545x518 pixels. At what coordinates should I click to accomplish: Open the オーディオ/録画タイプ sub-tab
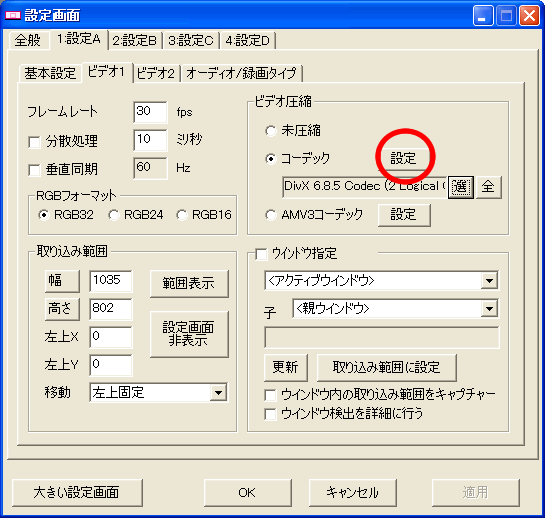[241, 73]
